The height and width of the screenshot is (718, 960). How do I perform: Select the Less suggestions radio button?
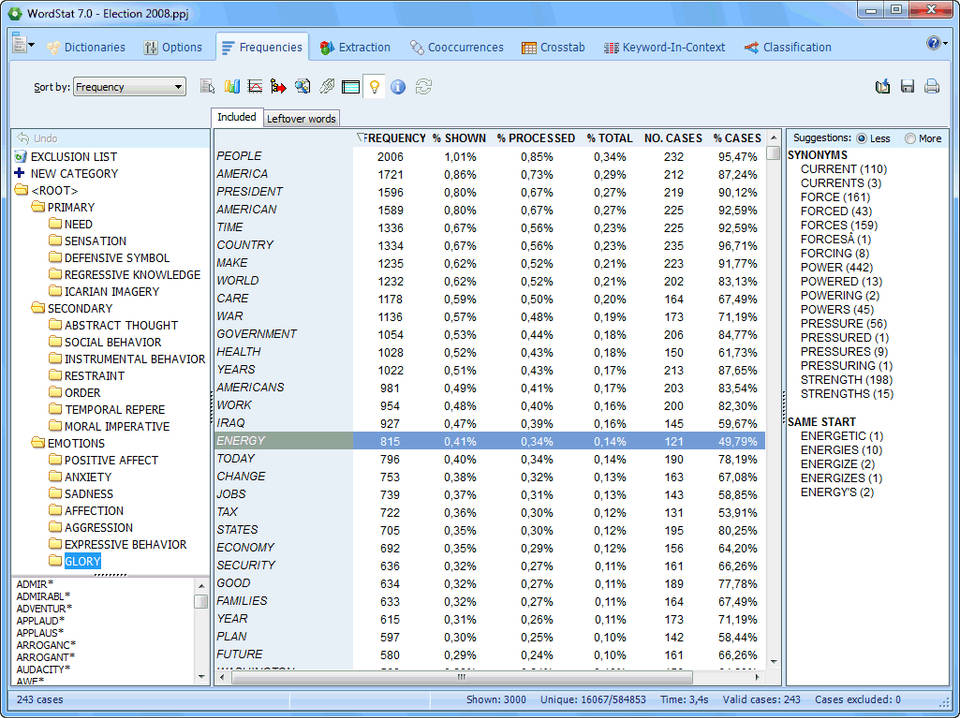click(x=861, y=139)
